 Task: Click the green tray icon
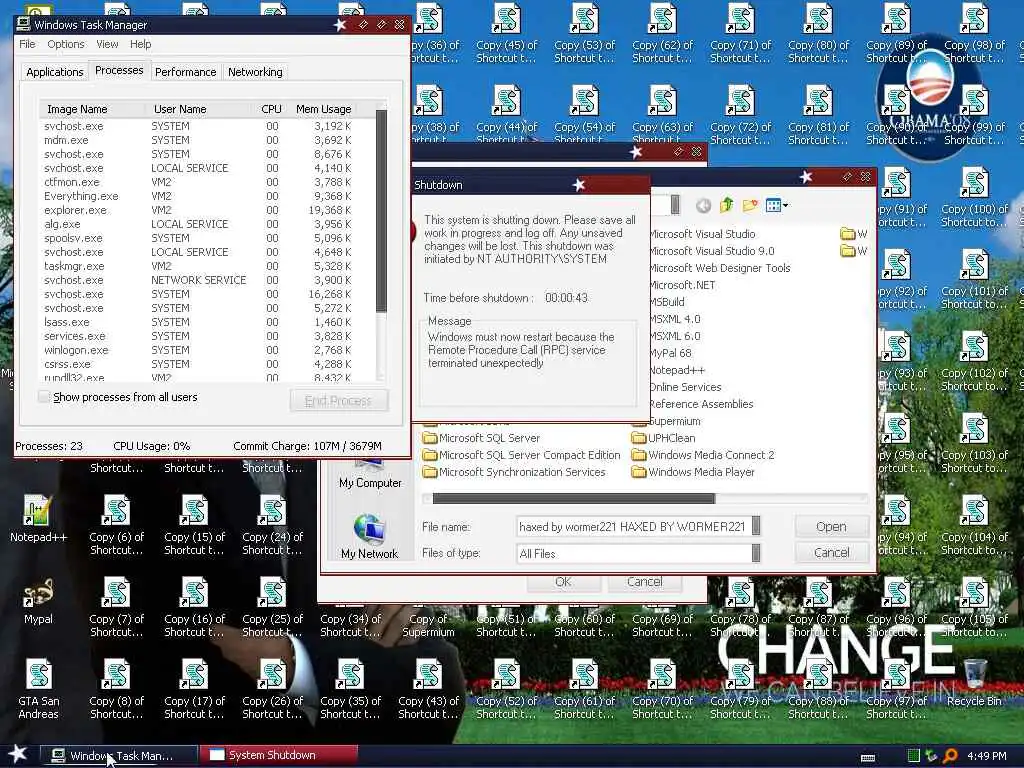point(913,756)
